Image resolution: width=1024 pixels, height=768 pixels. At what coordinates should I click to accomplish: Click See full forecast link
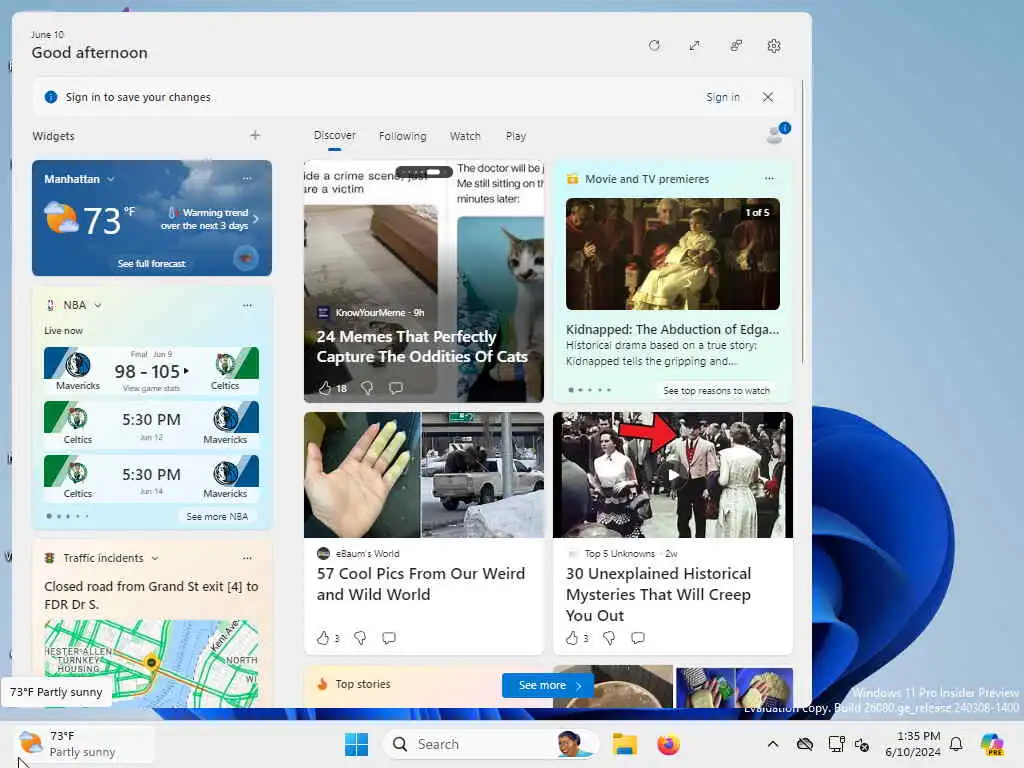pos(152,264)
